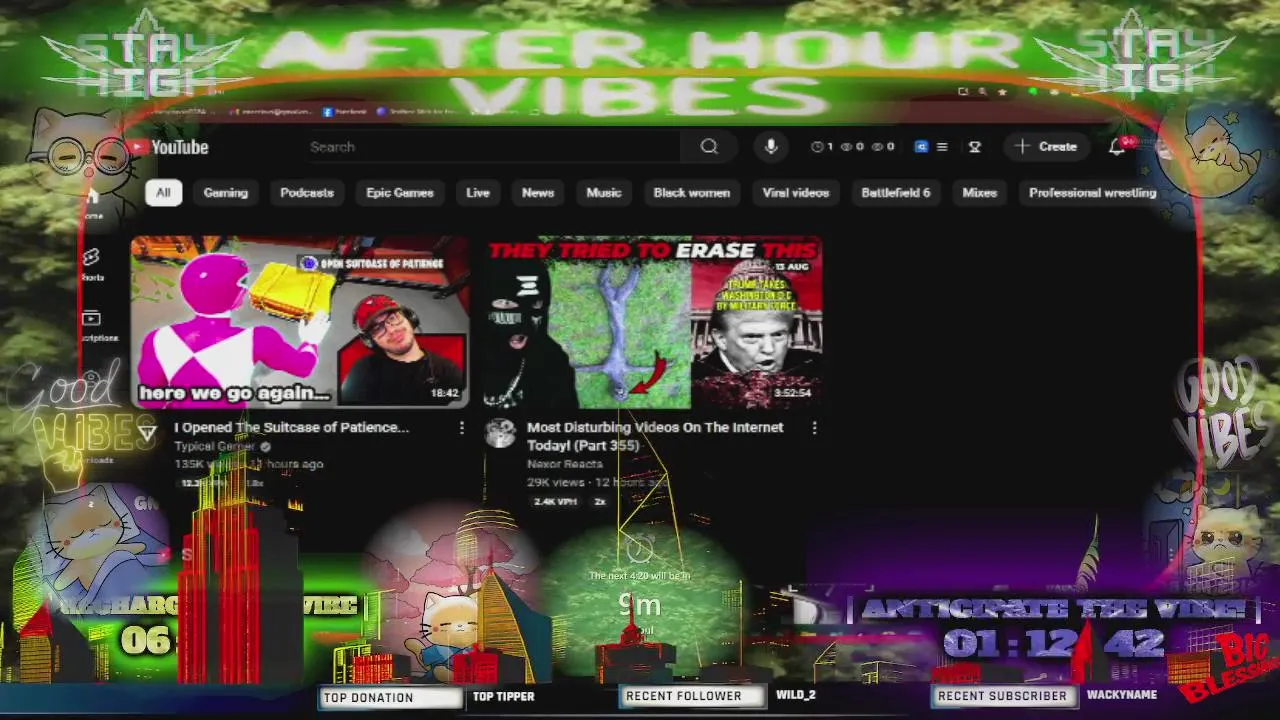Image resolution: width=1280 pixels, height=720 pixels.
Task: Select the Podcasts filter chip
Action: 307,193
